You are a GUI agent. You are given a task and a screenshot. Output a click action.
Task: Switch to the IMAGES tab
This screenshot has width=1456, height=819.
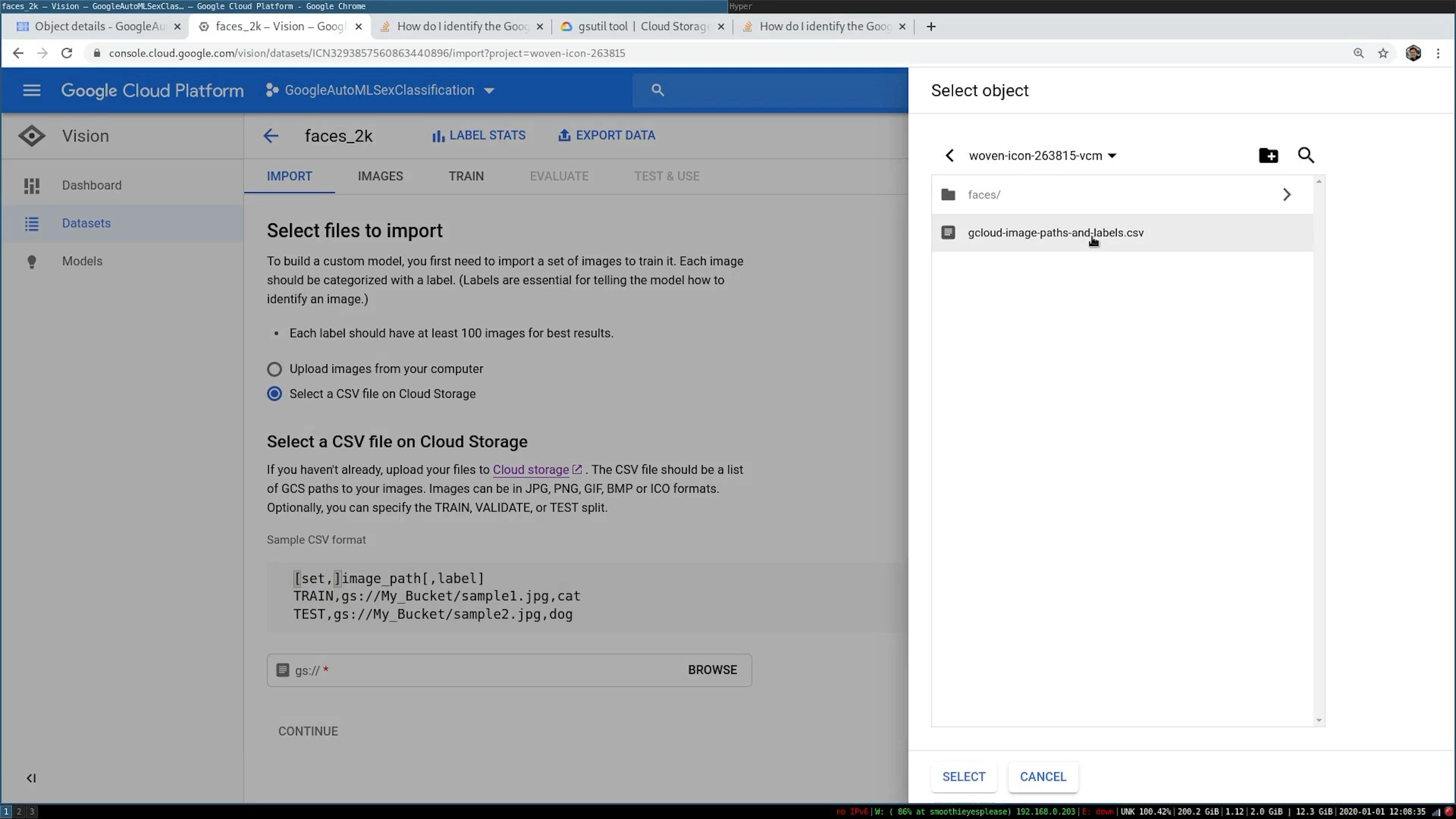[380, 176]
